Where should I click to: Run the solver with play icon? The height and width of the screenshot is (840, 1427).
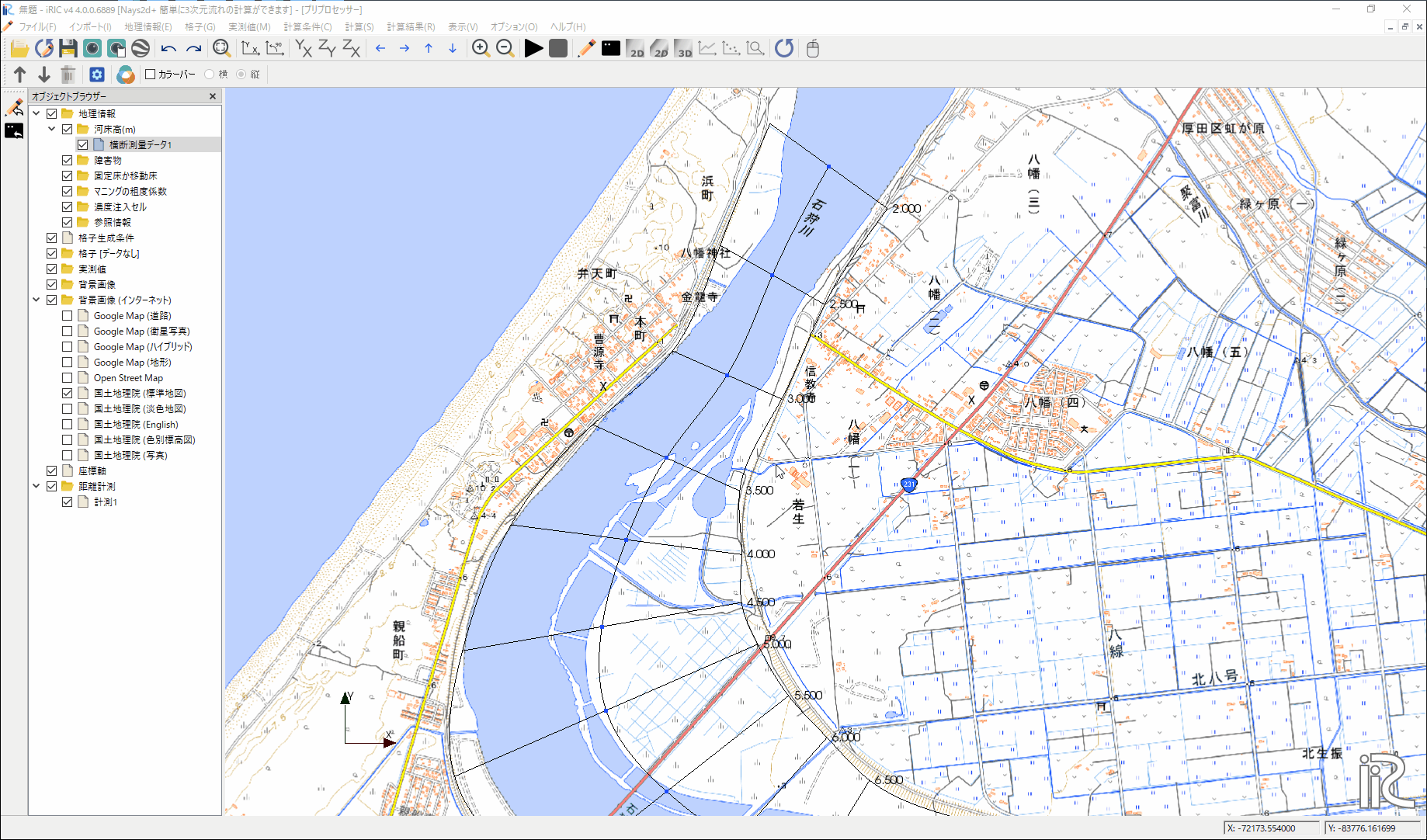coord(533,48)
